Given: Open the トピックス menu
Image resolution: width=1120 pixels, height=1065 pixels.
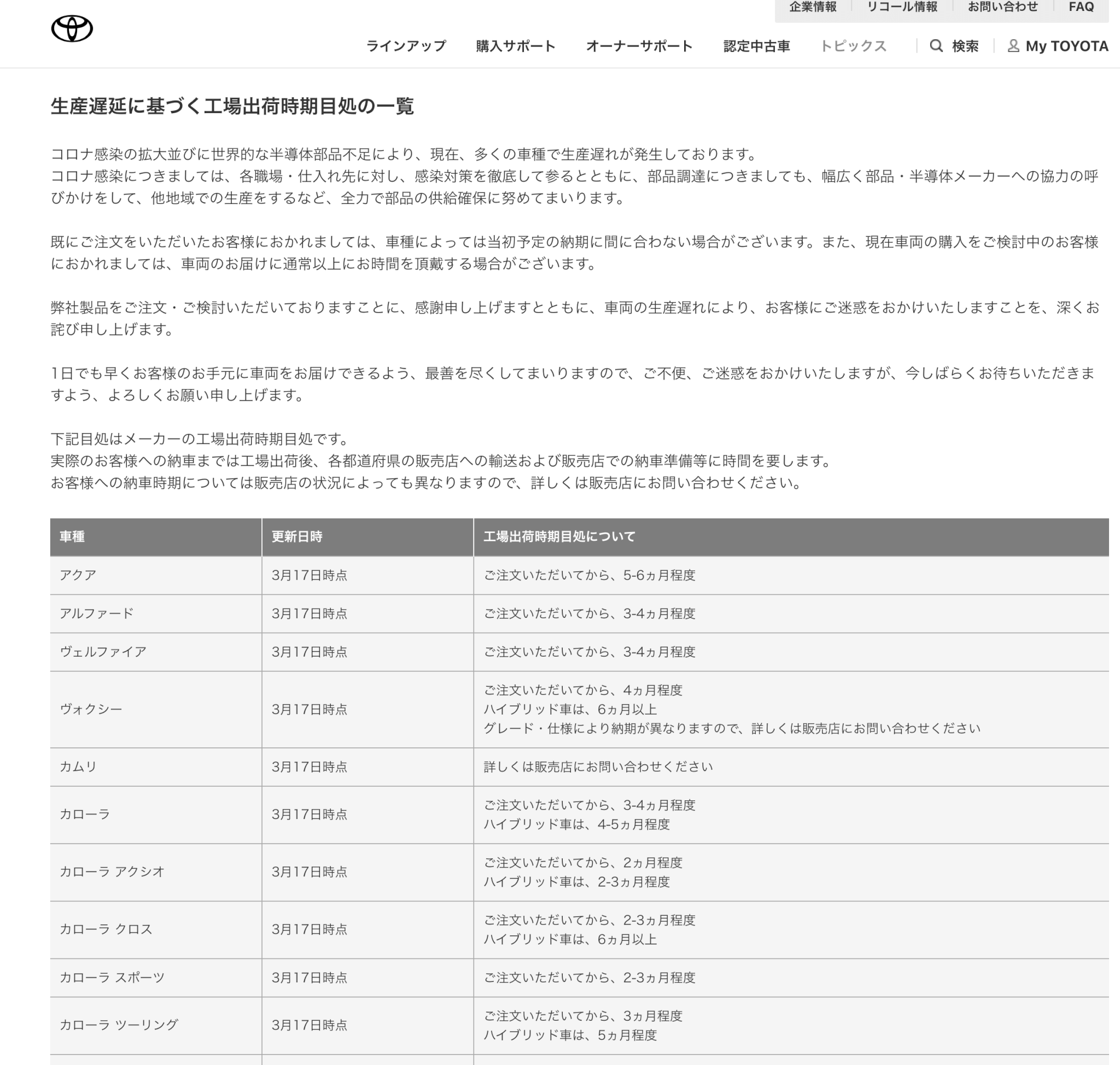Looking at the screenshot, I should click(x=853, y=46).
